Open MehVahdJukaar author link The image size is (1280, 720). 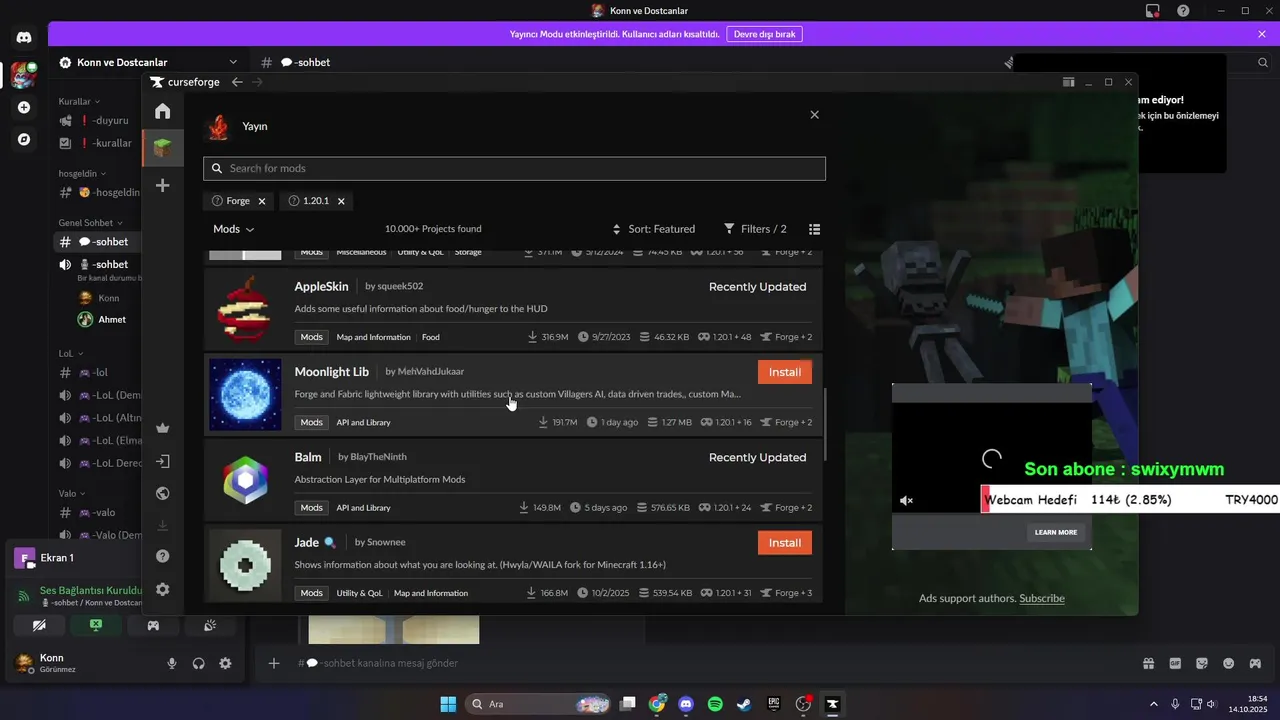431,372
